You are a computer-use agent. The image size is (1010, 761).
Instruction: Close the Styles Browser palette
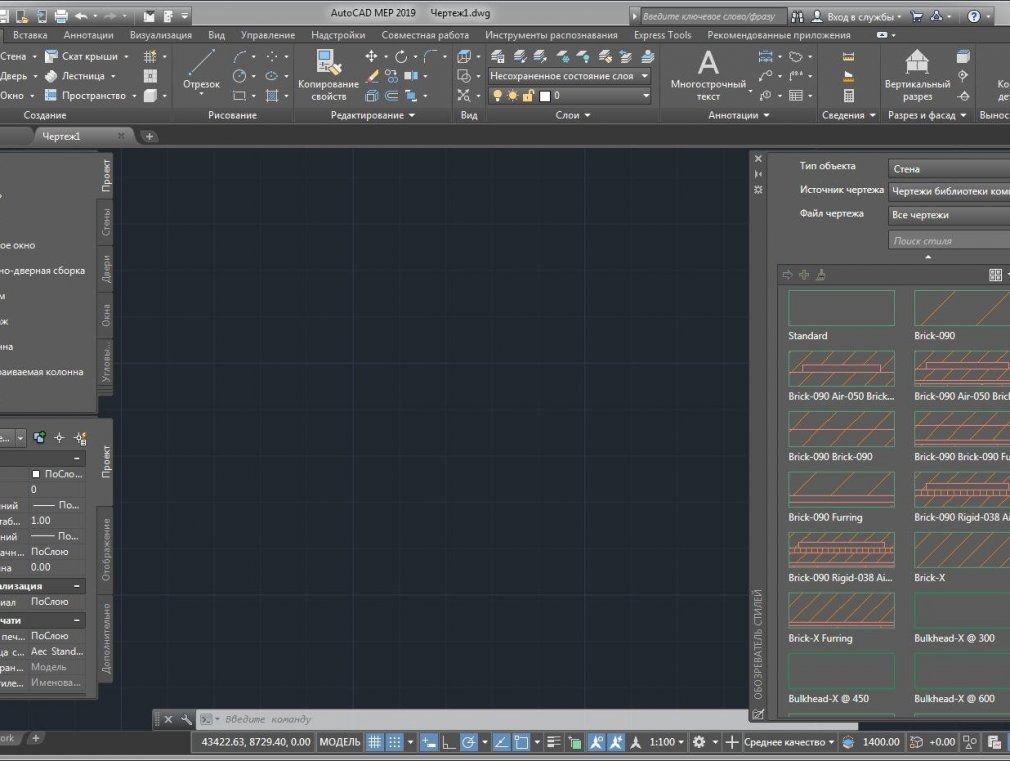click(x=758, y=159)
